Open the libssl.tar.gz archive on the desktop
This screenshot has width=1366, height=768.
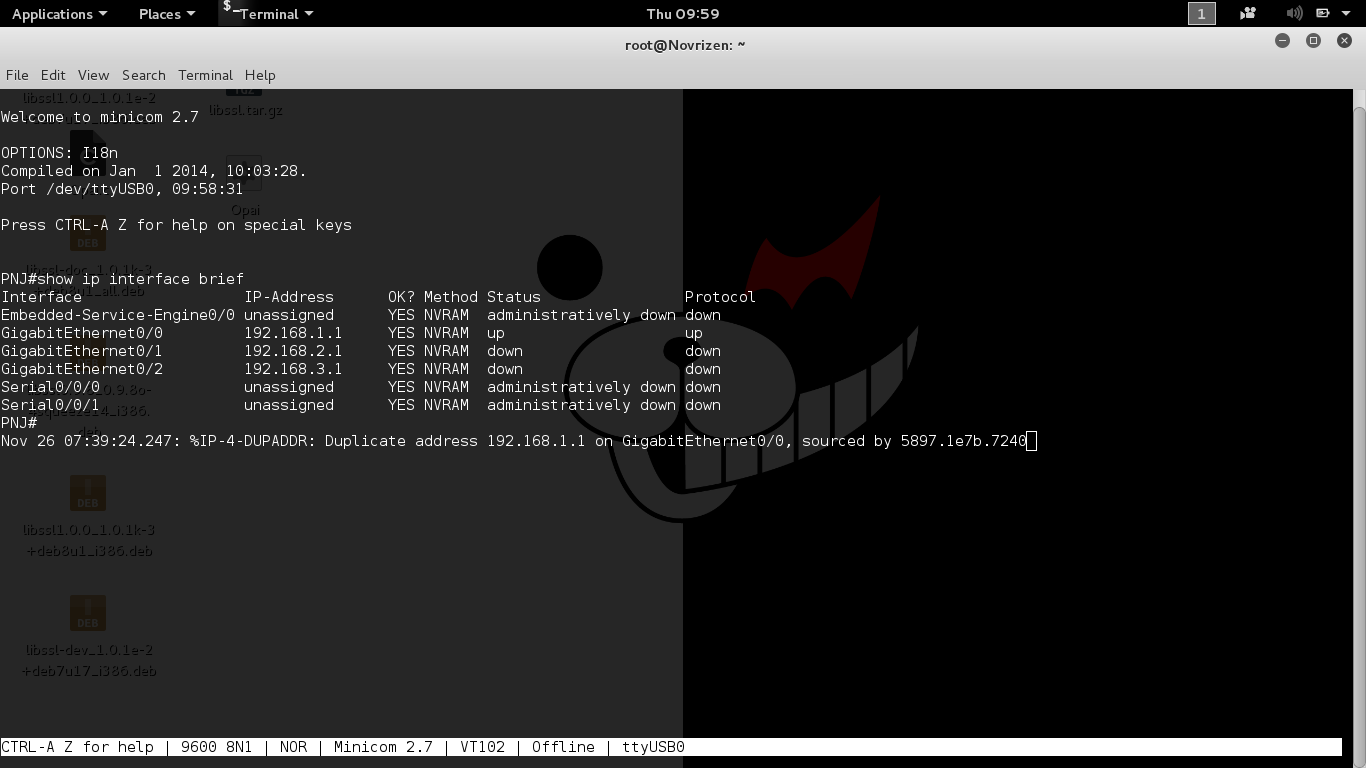(246, 100)
